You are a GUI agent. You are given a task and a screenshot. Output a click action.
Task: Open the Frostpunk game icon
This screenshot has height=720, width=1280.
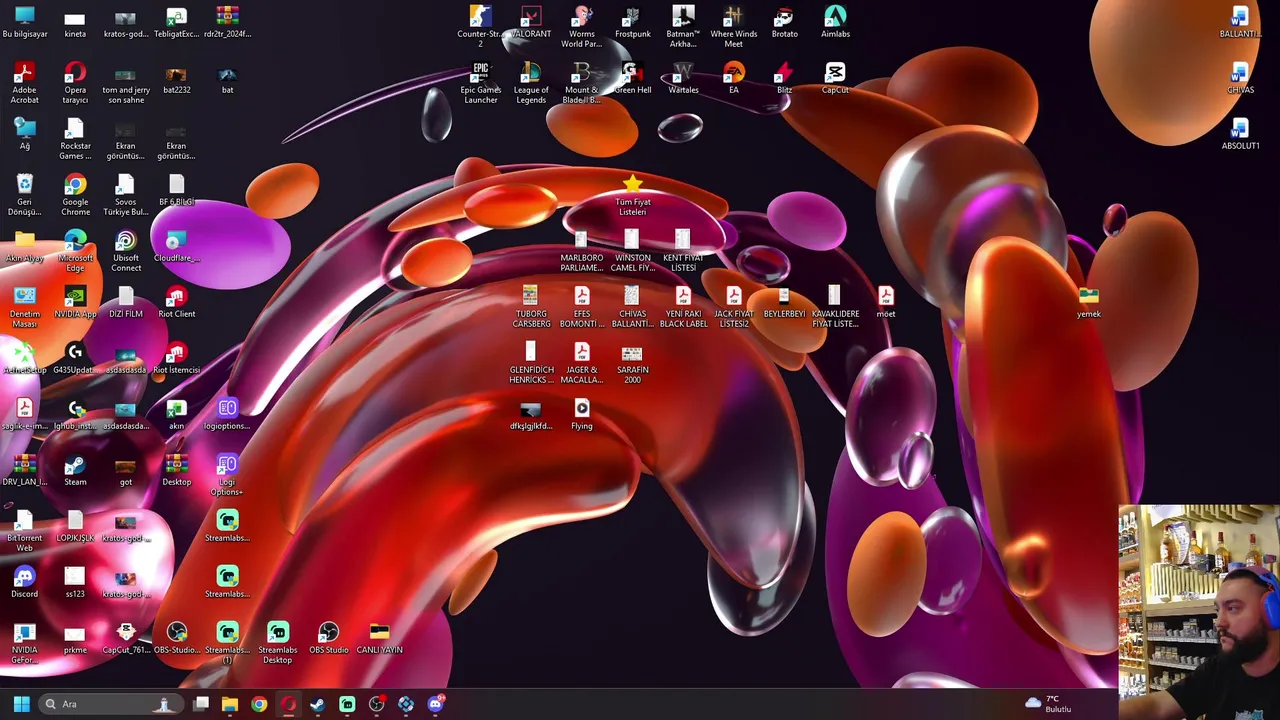click(x=632, y=23)
